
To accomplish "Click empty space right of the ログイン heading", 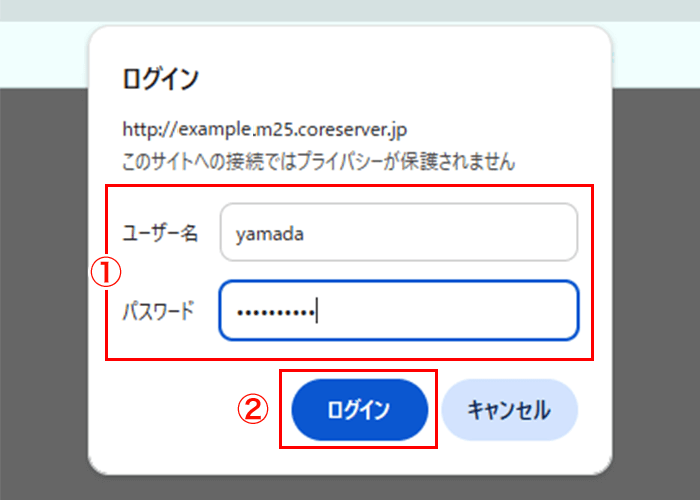I will coord(400,77).
